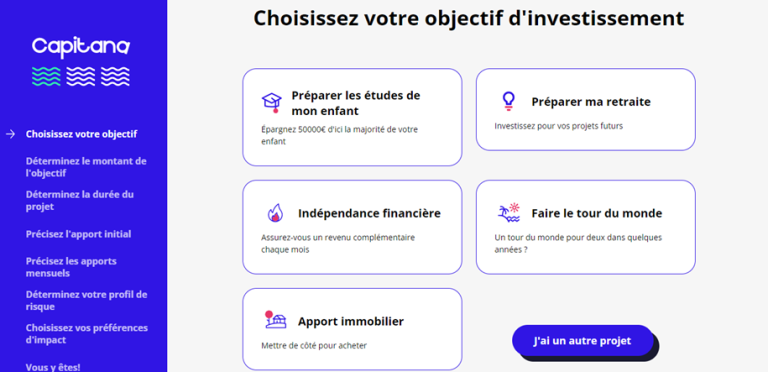
Task: Open the Déterminez votre profil de risque step
Action: click(x=87, y=301)
